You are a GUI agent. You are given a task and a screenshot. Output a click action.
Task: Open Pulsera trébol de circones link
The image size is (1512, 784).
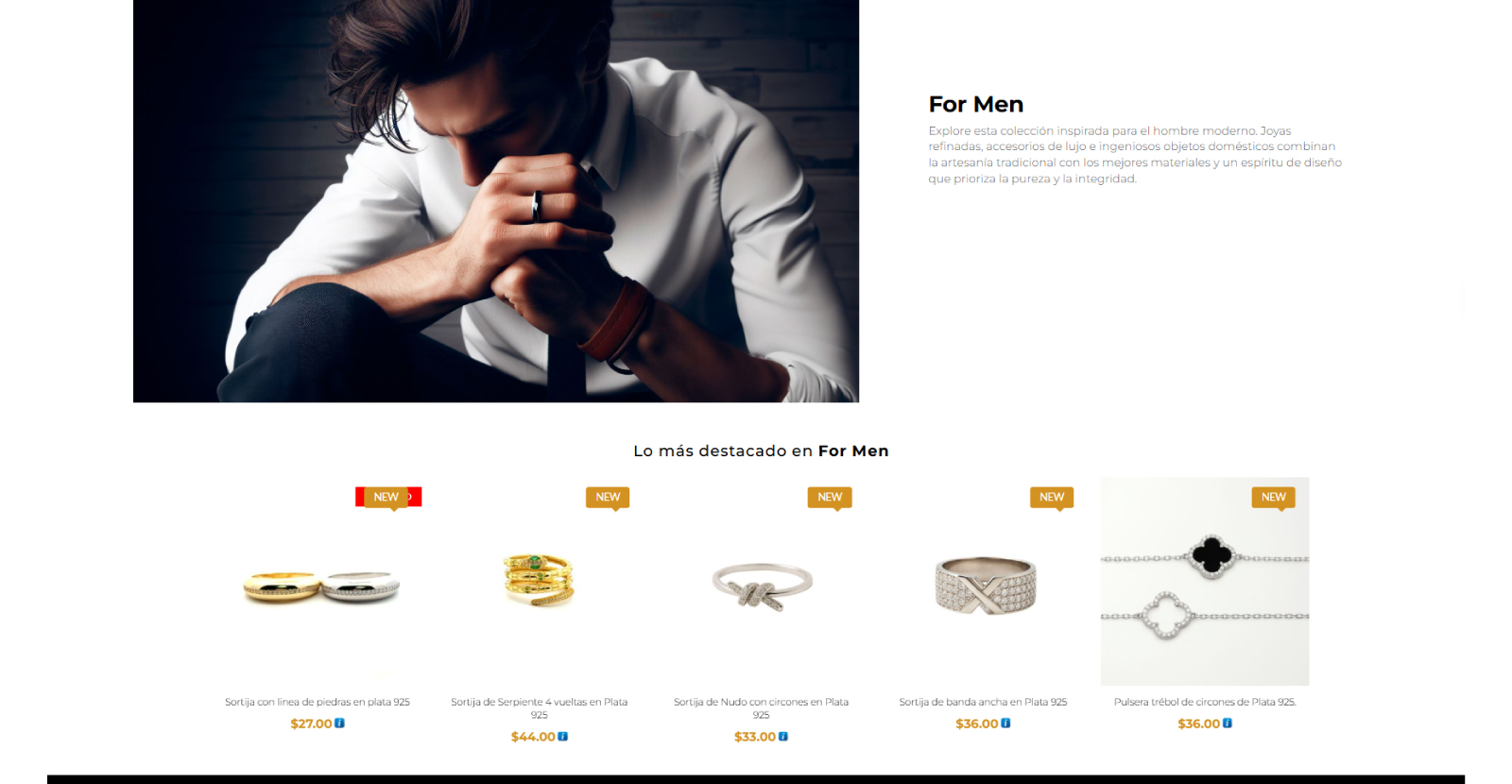1205,702
